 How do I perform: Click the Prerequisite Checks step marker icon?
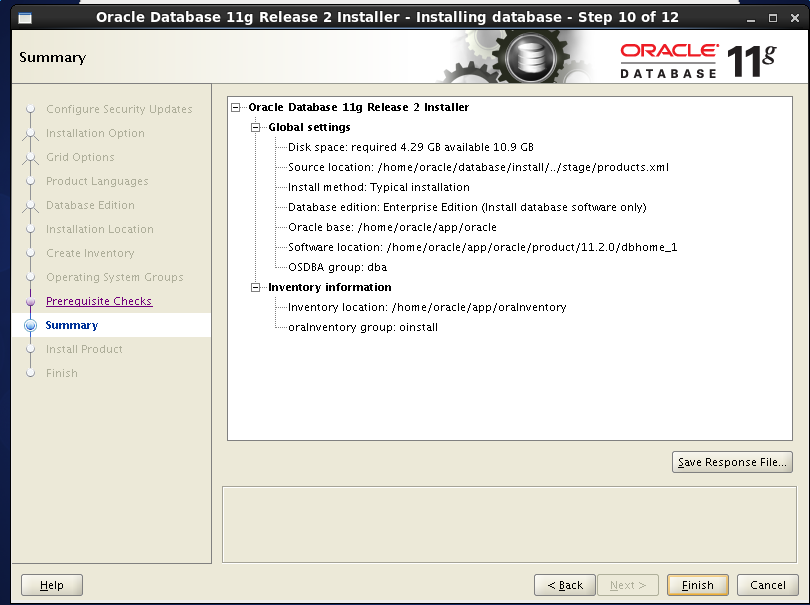(x=30, y=301)
